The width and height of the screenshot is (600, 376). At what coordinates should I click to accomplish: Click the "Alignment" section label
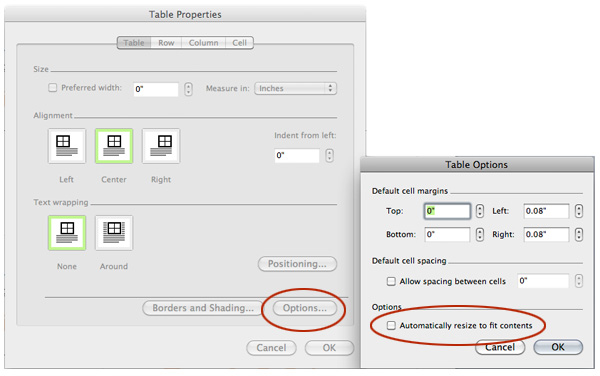53,116
